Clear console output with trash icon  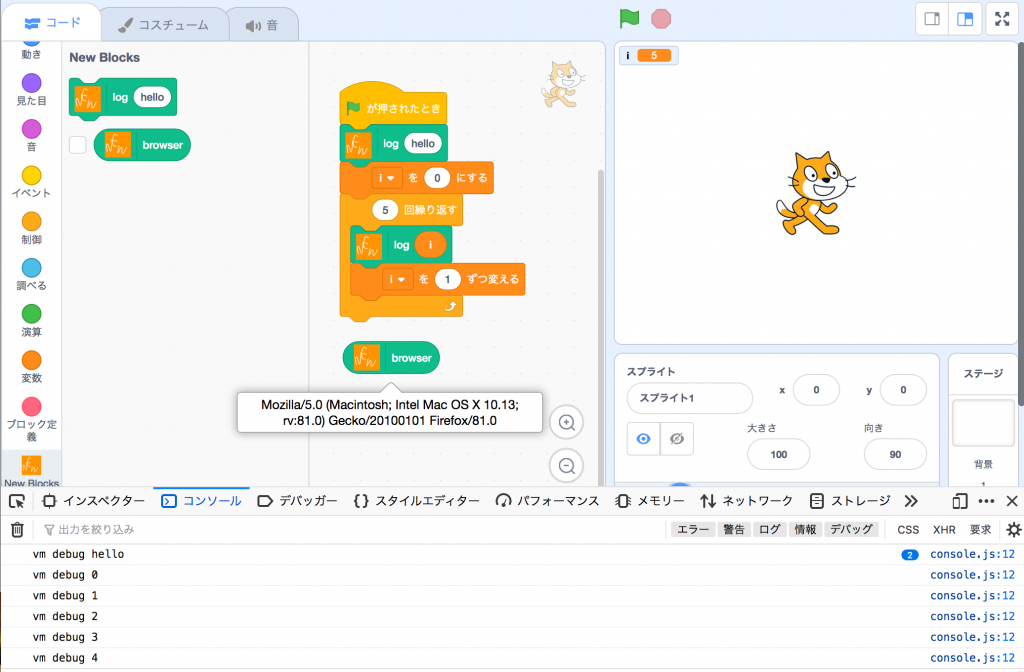[x=17, y=530]
